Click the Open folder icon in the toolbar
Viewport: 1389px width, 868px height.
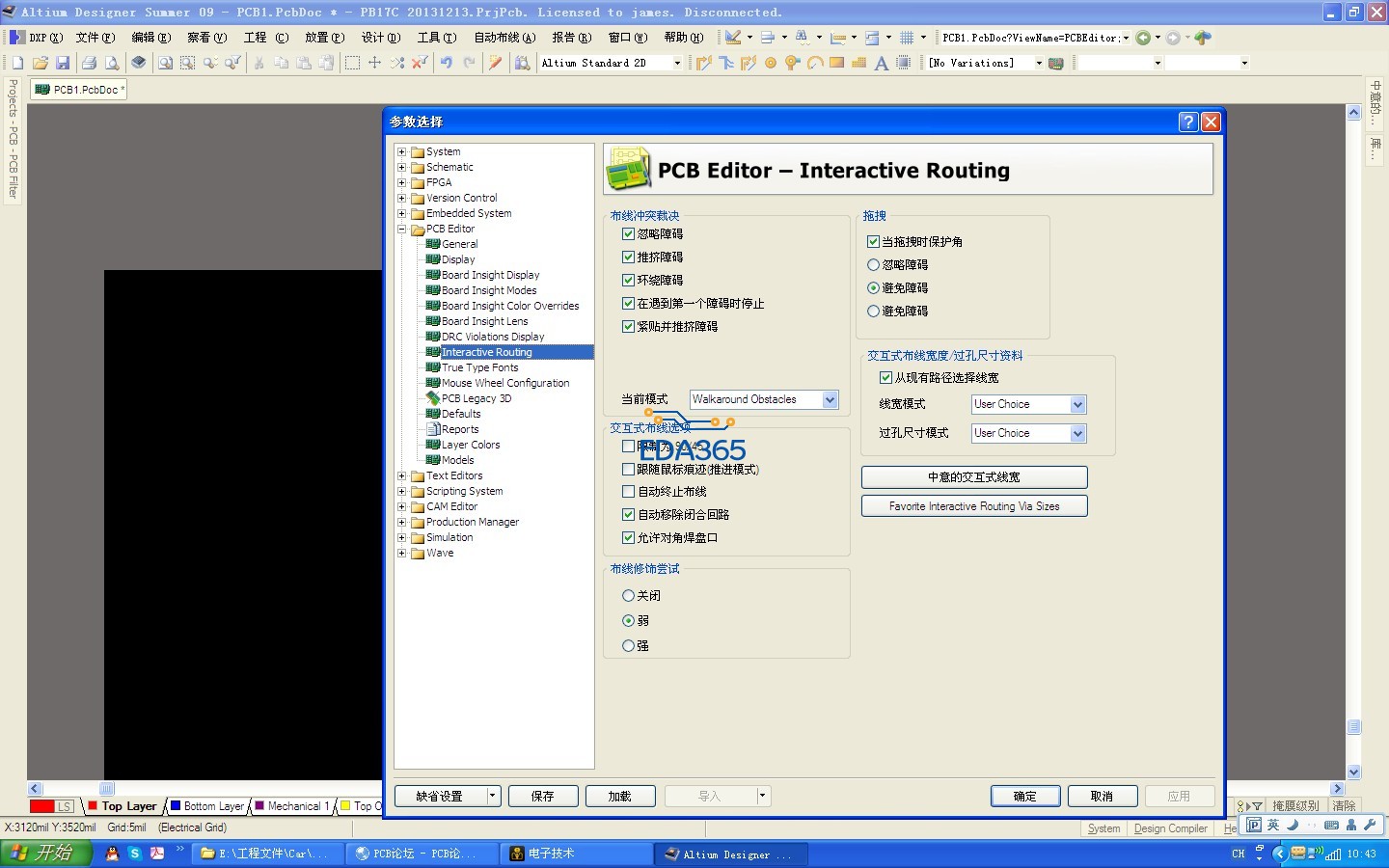(x=41, y=63)
